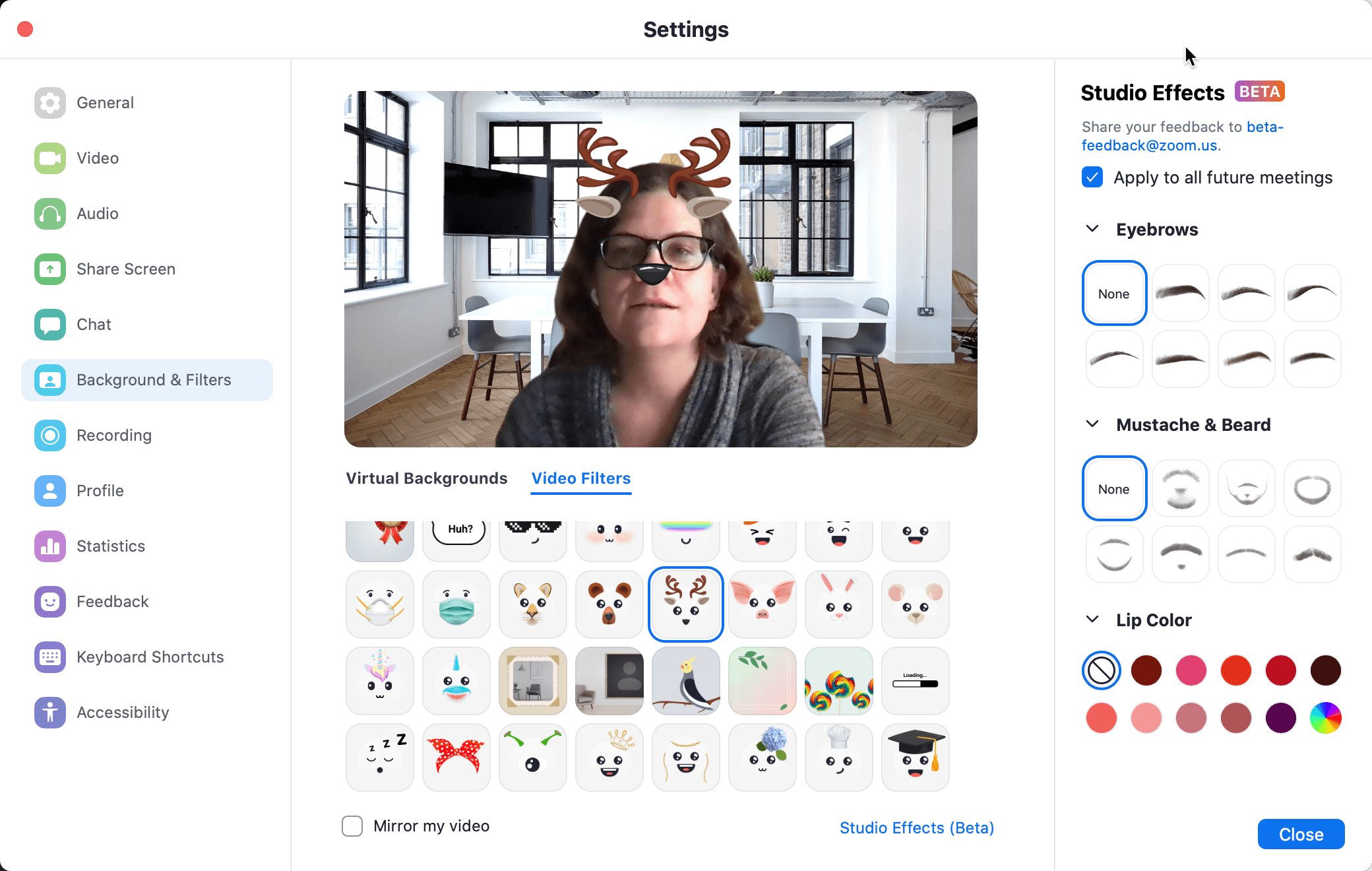Switch to Video Filters tab
1372x871 pixels.
pos(581,478)
